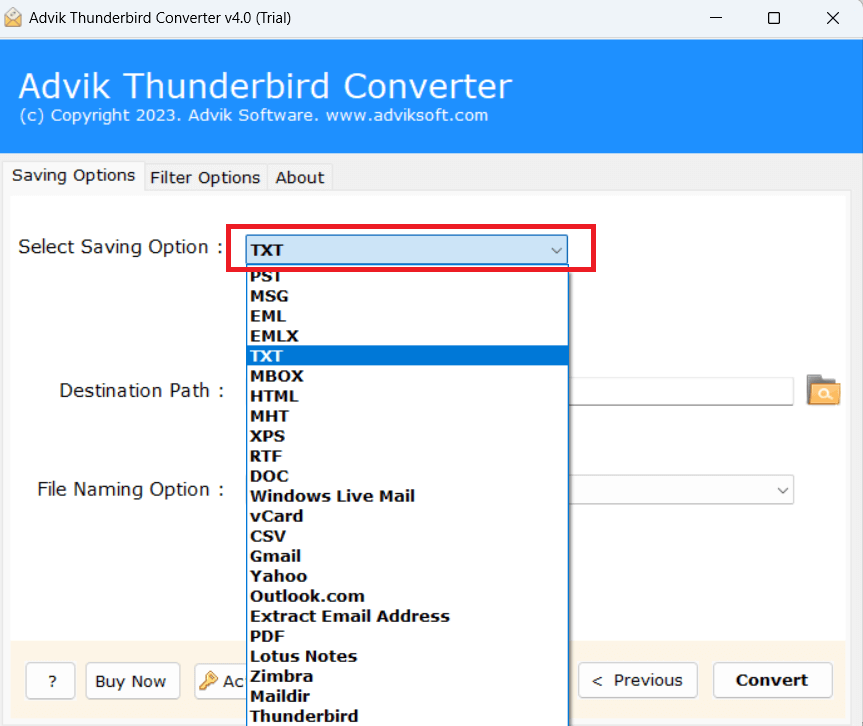Open the About tab

click(x=300, y=178)
